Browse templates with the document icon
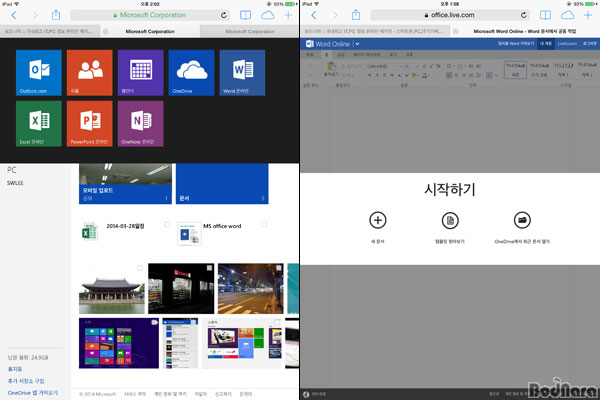Screen dimensions: 600x400 [450, 220]
